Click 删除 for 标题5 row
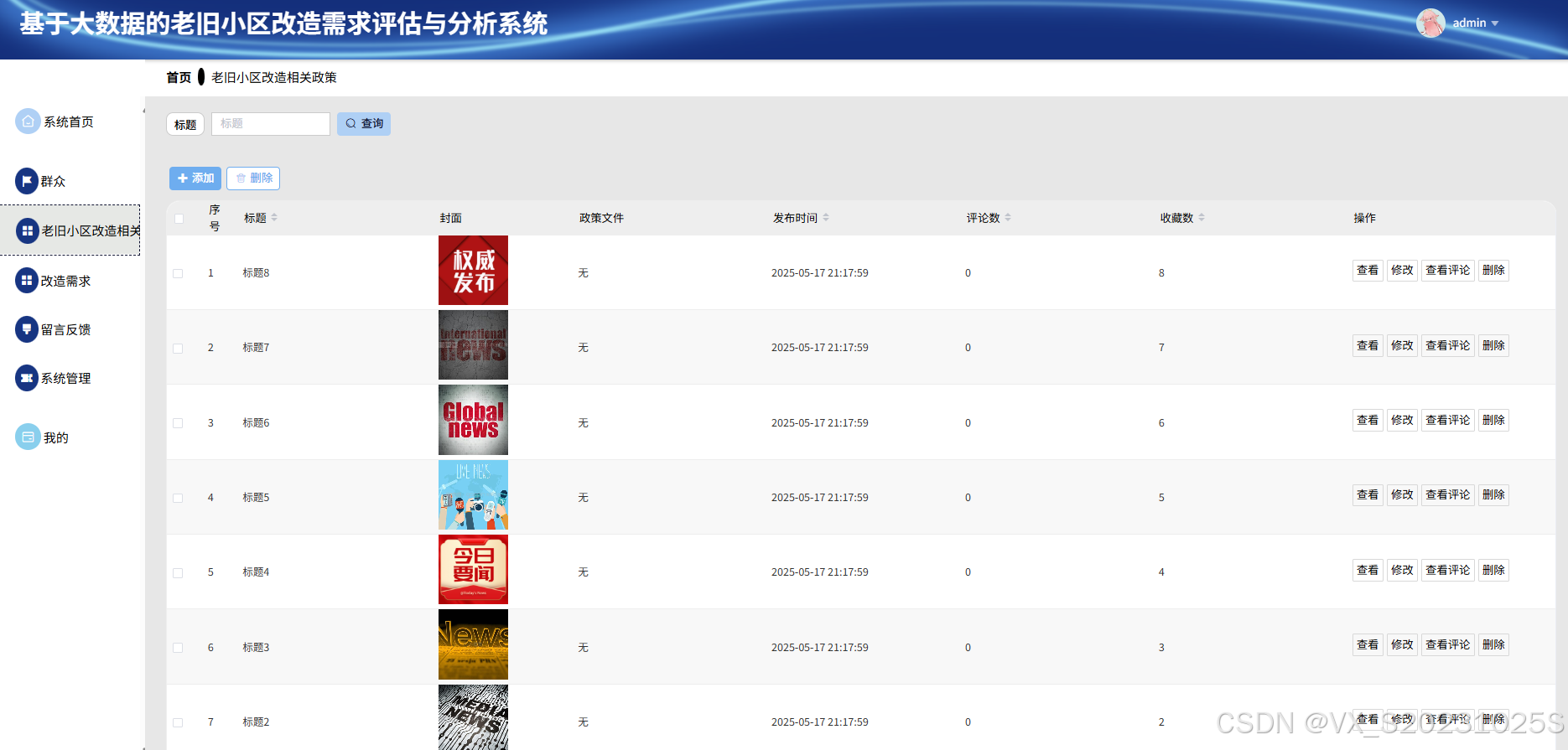 point(1493,495)
